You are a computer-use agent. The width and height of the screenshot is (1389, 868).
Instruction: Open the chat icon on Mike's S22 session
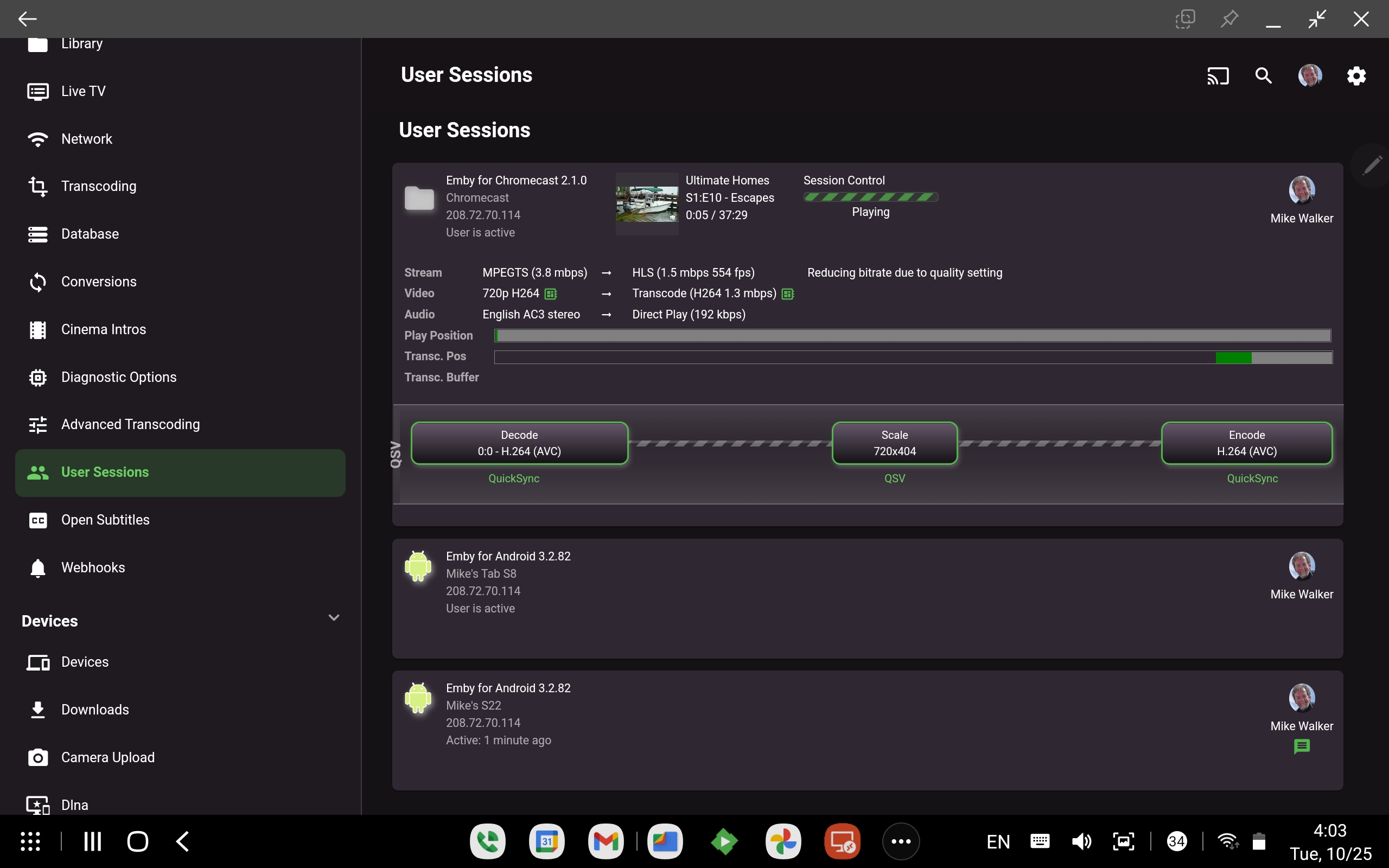point(1301,746)
